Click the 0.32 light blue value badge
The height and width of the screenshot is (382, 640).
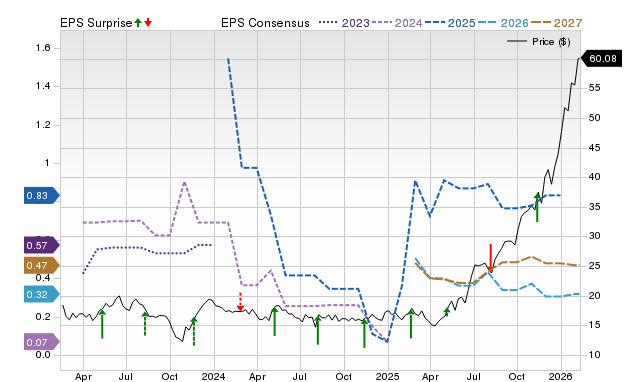pos(42,295)
